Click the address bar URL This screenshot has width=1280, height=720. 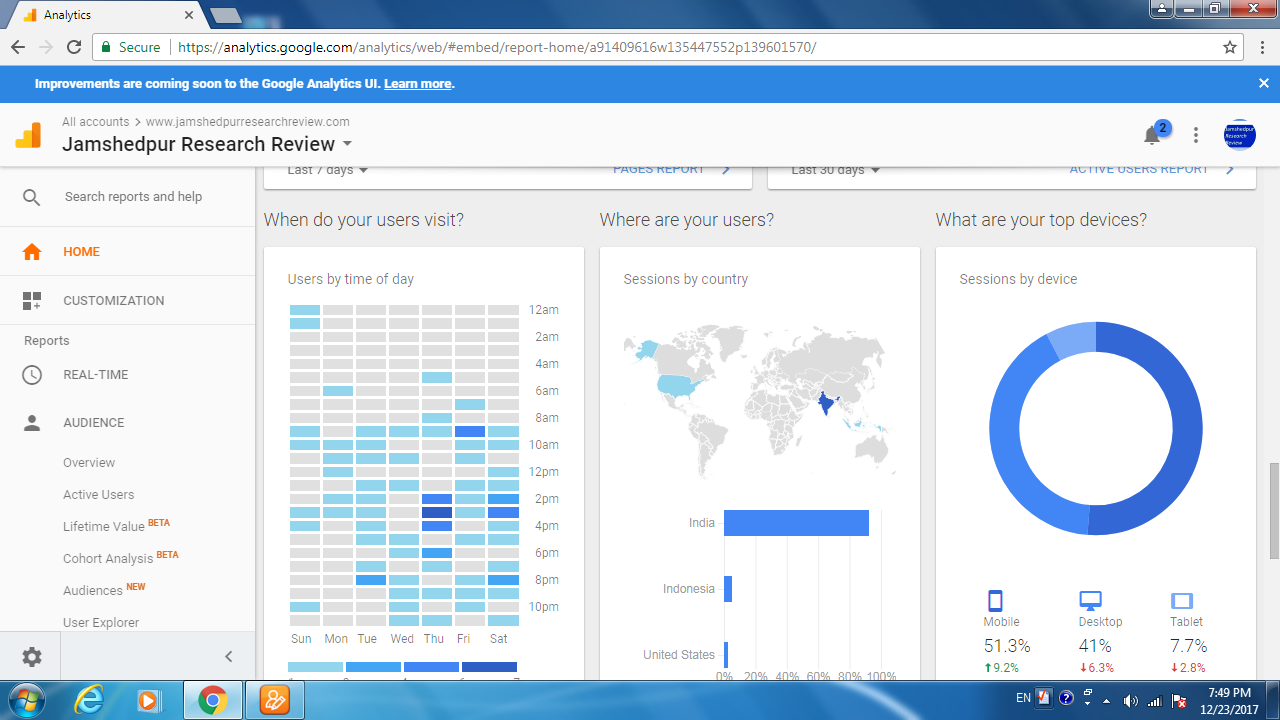click(x=497, y=47)
